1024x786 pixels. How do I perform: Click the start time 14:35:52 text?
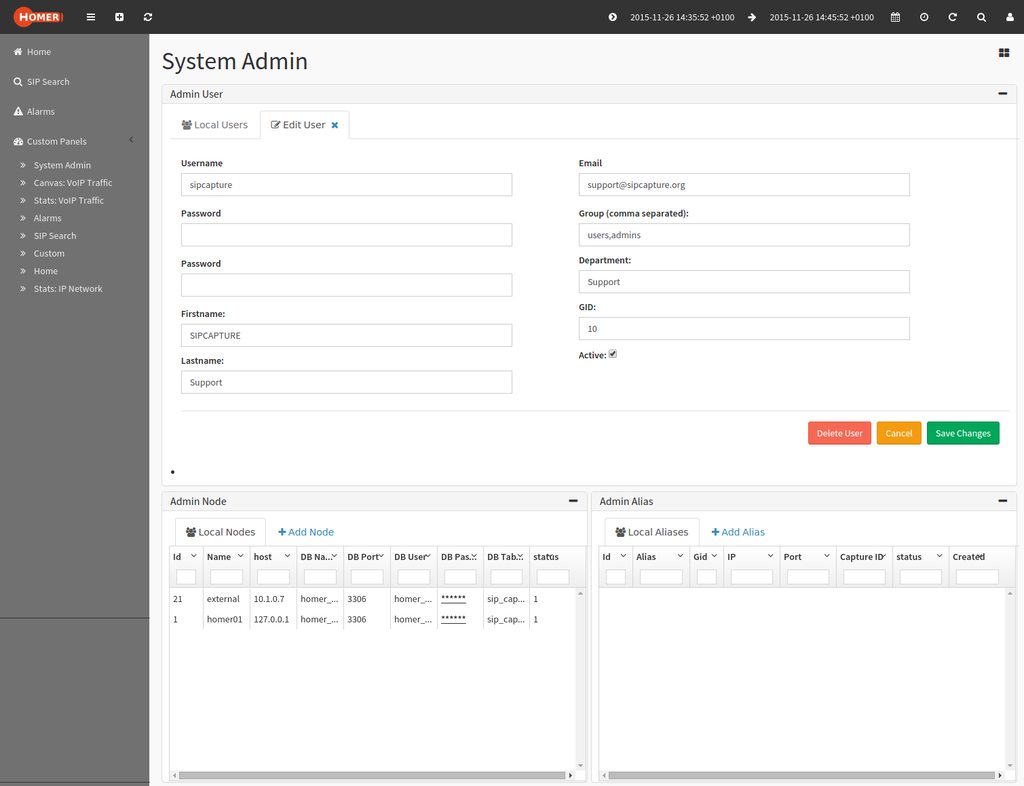coord(682,18)
